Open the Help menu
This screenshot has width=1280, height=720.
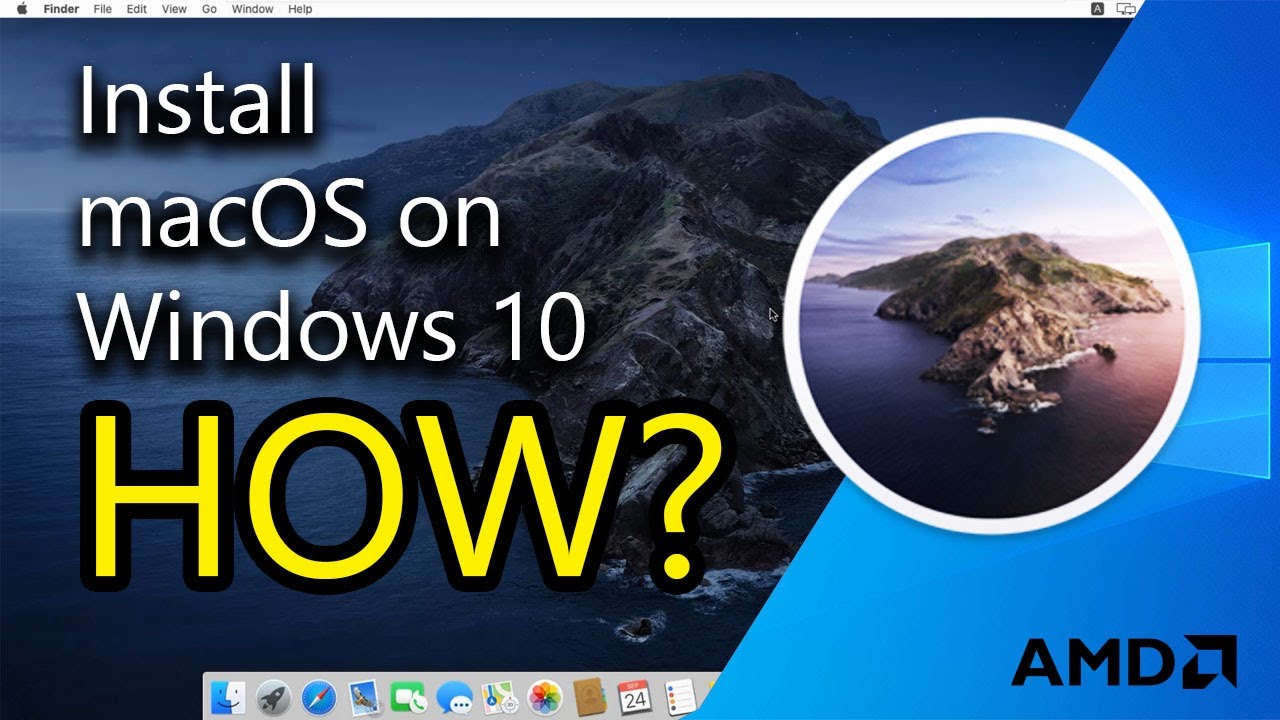point(300,9)
